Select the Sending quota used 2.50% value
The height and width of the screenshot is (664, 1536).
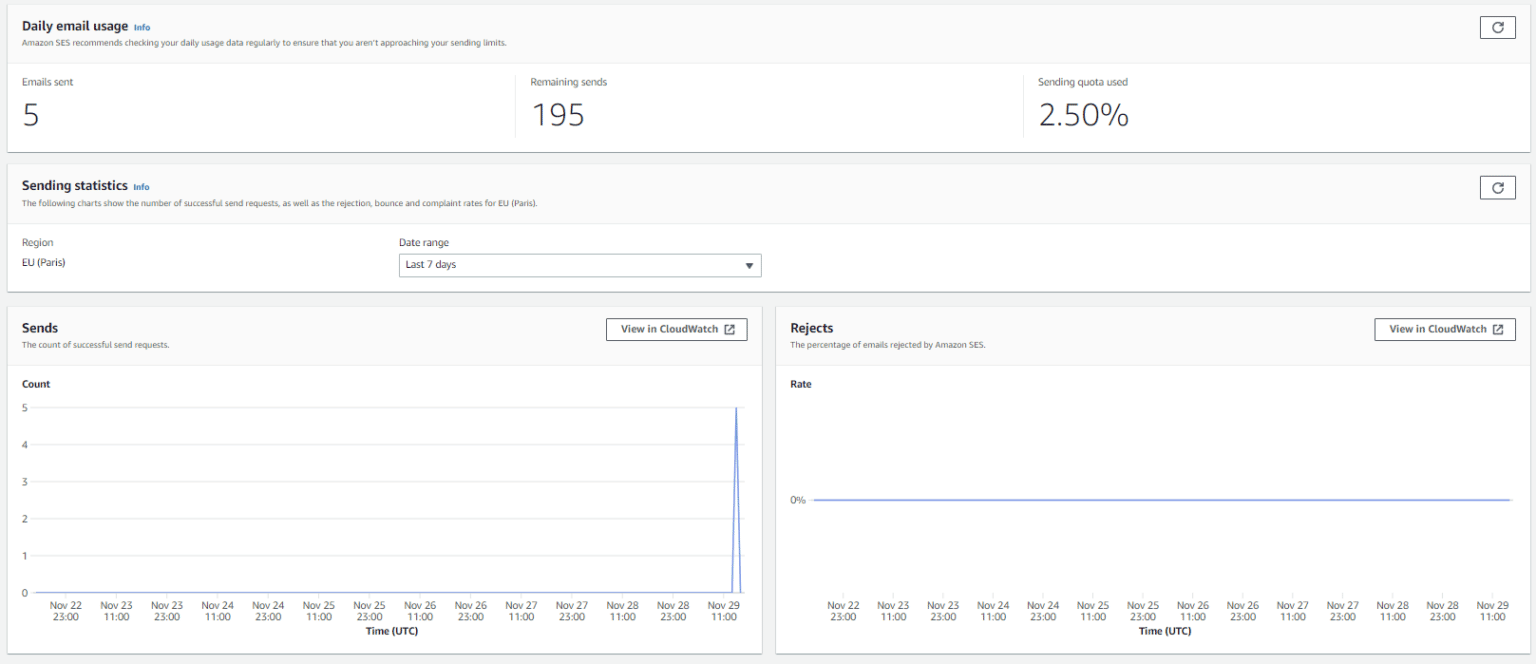pos(1083,116)
